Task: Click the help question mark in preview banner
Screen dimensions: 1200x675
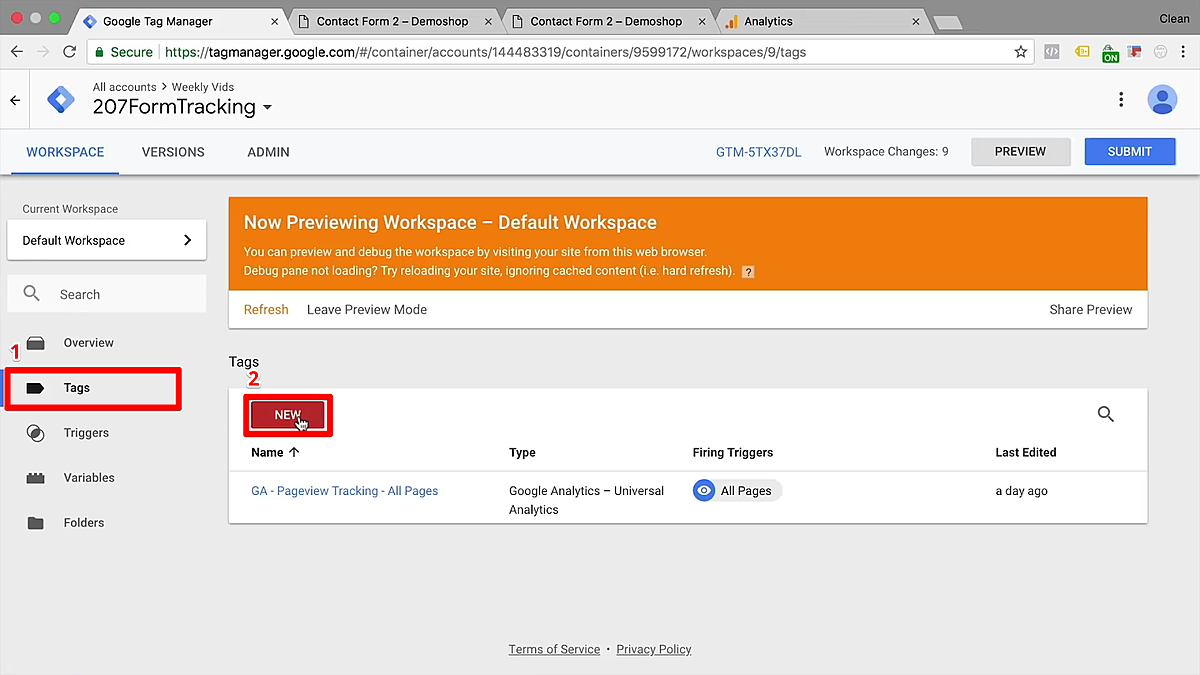Action: point(748,272)
